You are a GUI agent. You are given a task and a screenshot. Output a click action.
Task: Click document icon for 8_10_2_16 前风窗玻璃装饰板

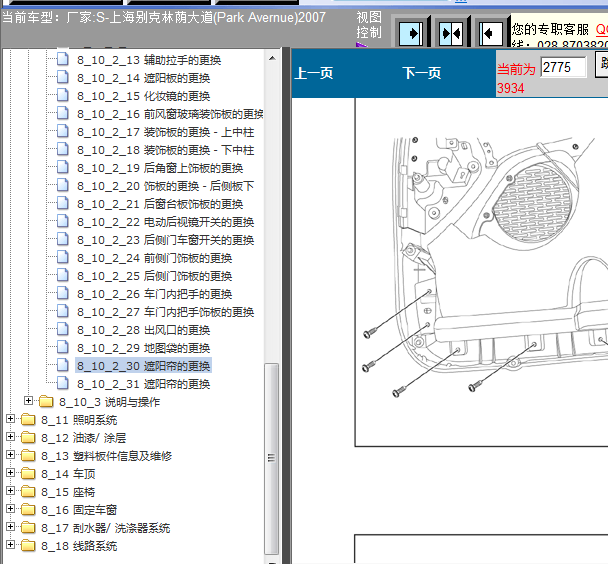coord(62,114)
